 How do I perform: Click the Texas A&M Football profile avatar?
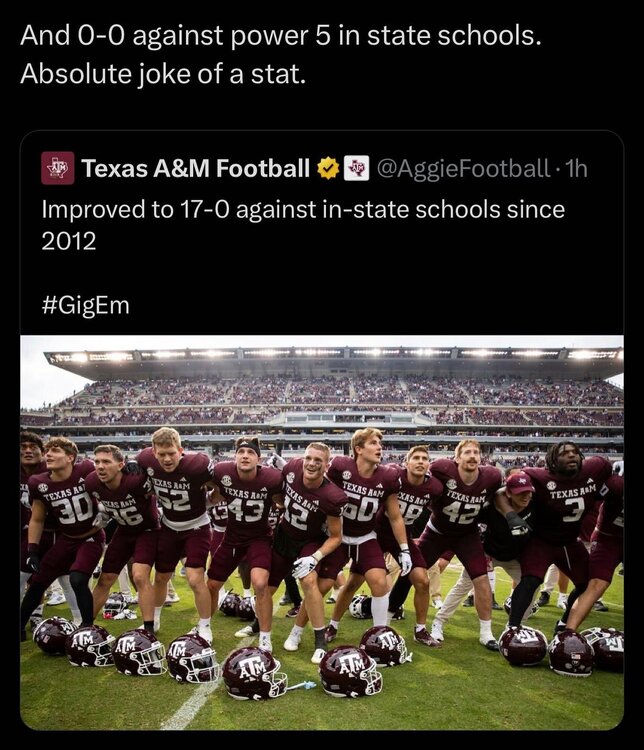tap(57, 168)
